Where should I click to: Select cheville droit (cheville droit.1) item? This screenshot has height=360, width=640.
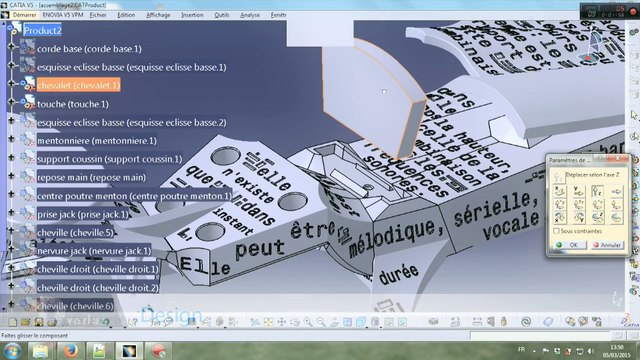click(x=97, y=269)
